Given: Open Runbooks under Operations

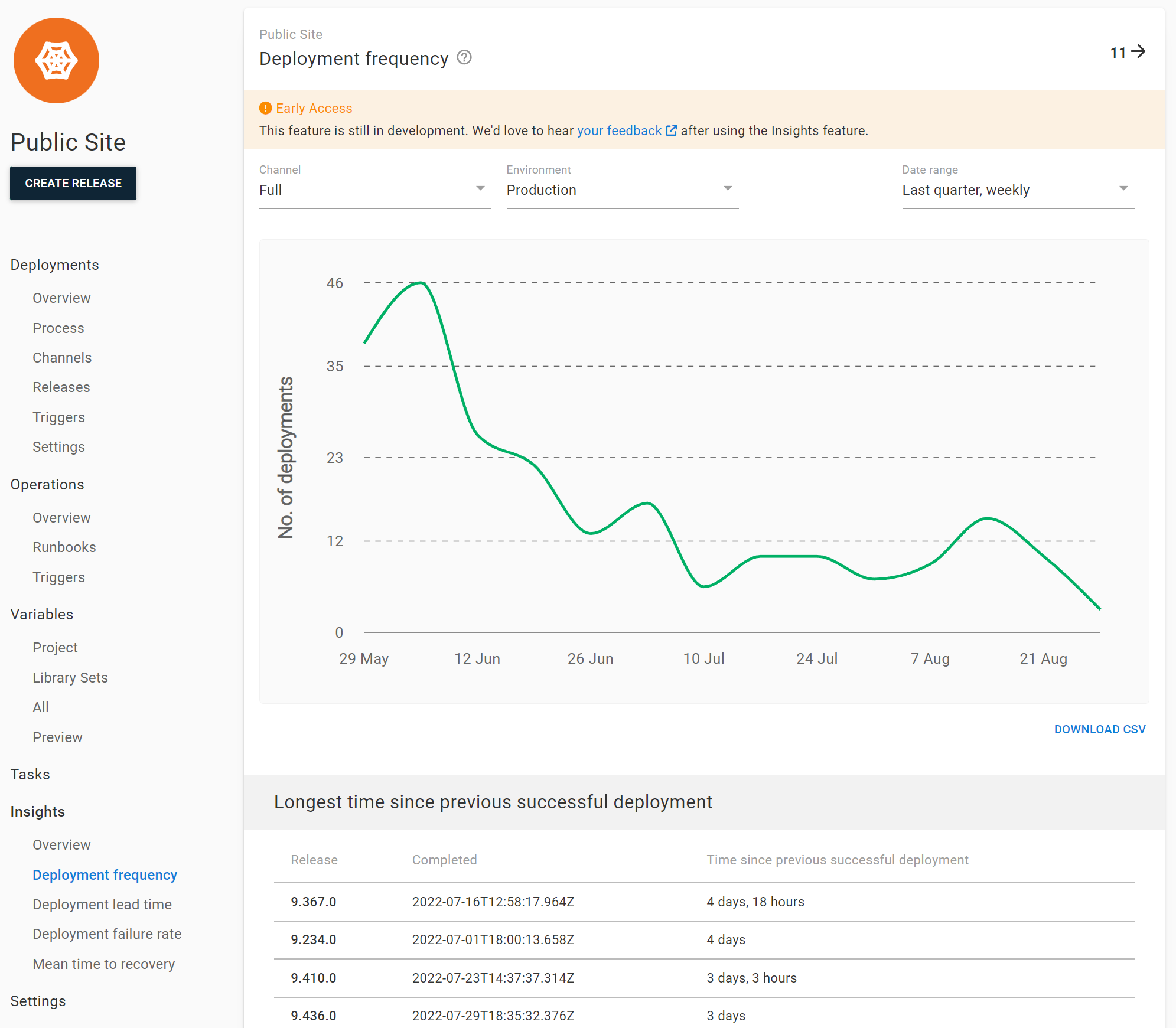Looking at the screenshot, I should (x=64, y=547).
